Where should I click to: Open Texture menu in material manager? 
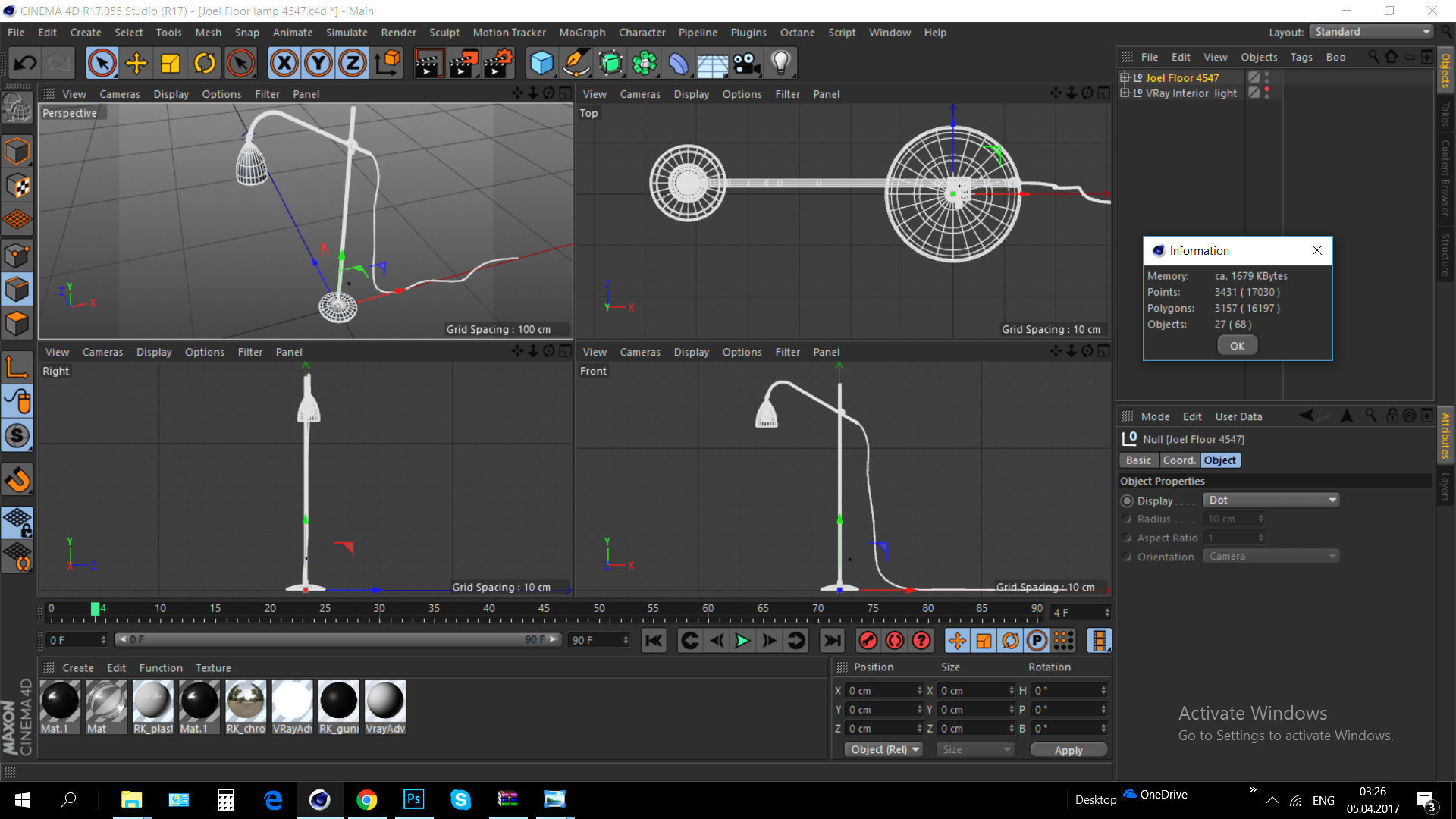pyautogui.click(x=213, y=667)
